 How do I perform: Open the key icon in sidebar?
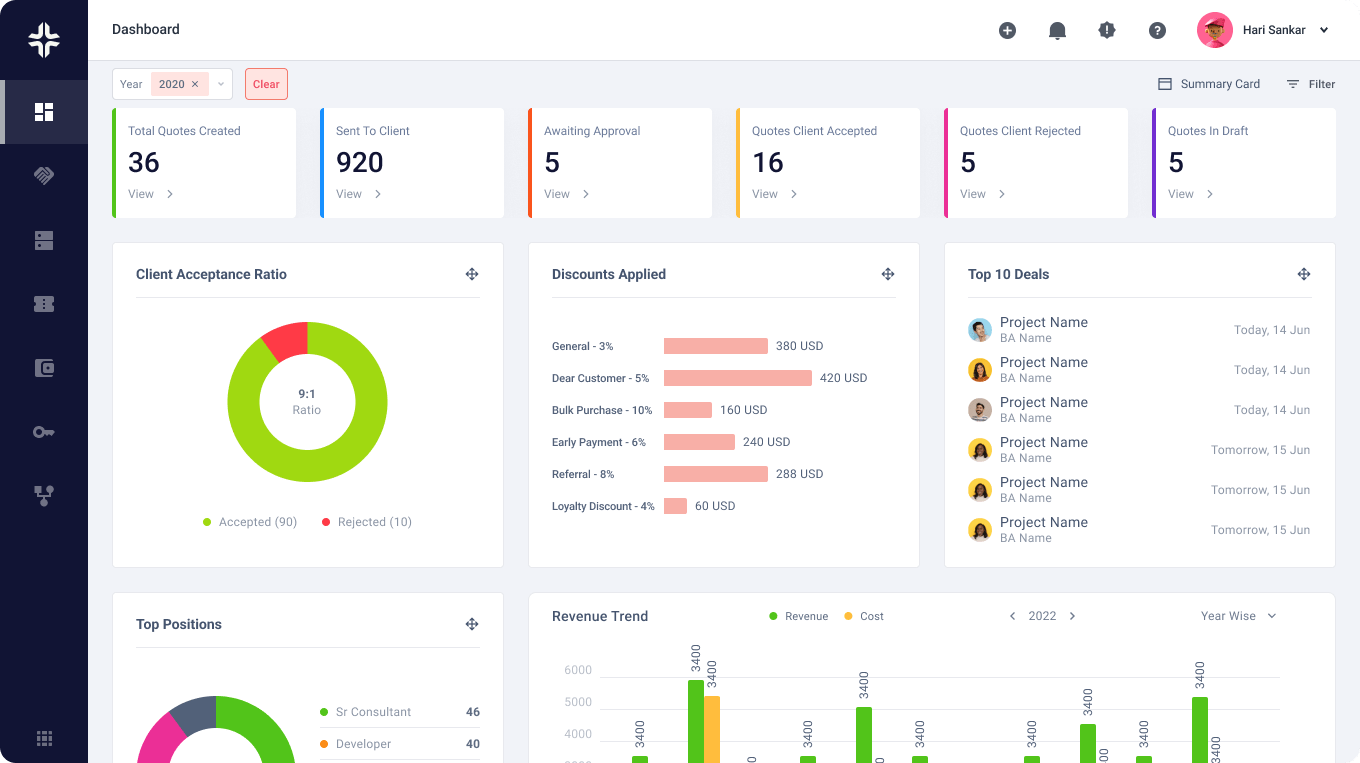pos(44,432)
